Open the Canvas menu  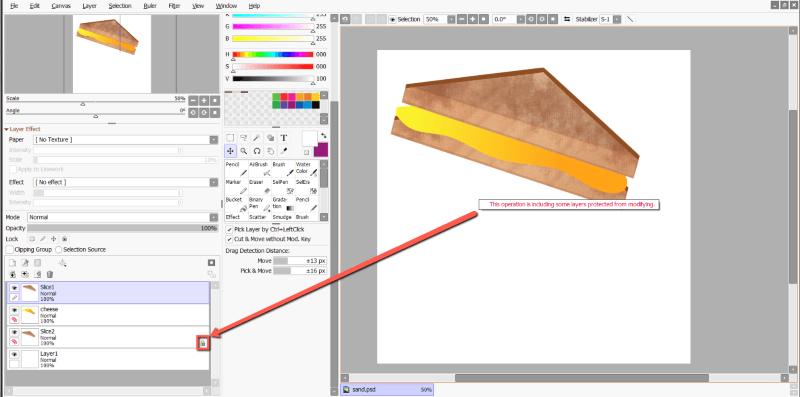tap(61, 6)
